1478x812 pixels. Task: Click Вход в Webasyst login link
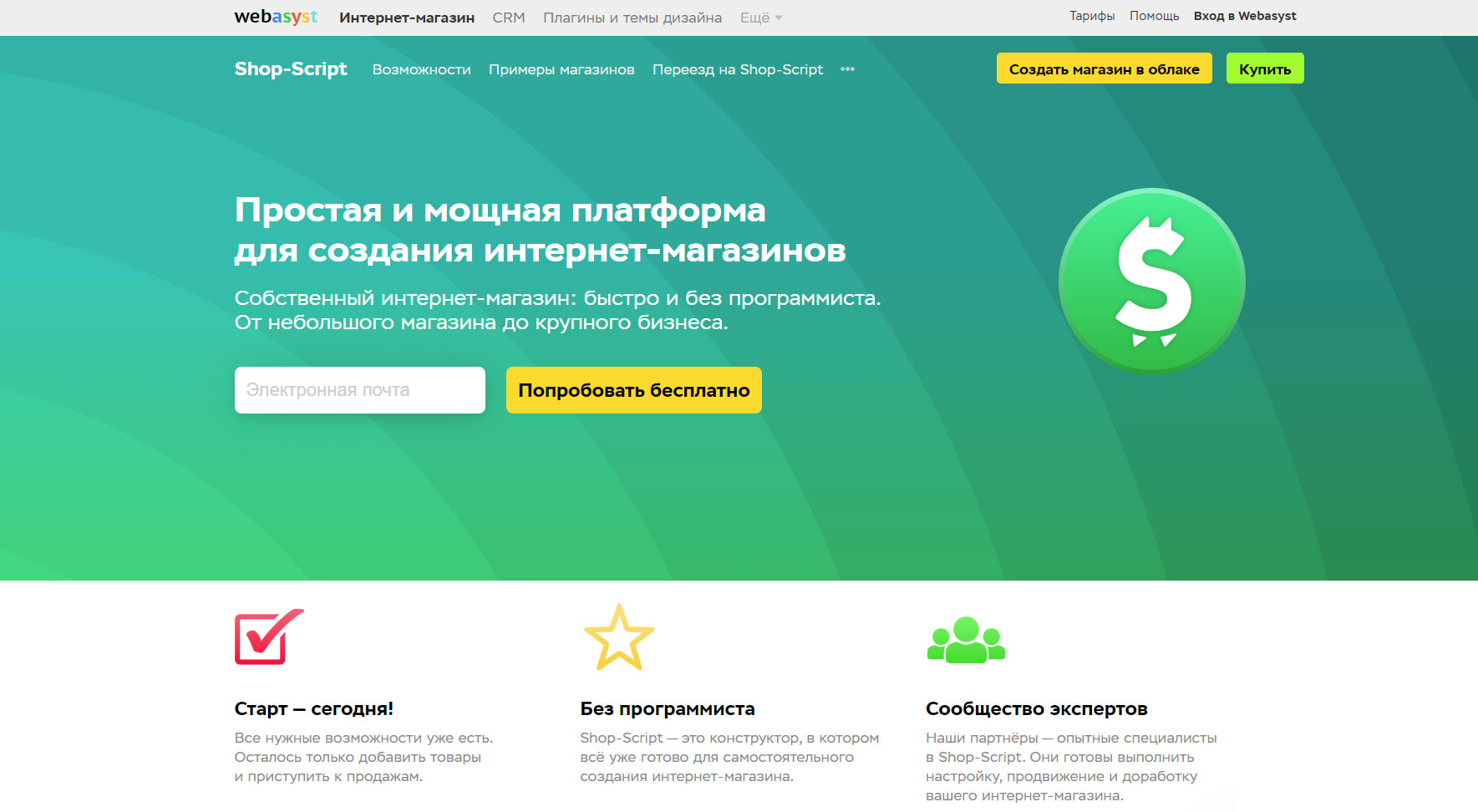[x=1245, y=16]
